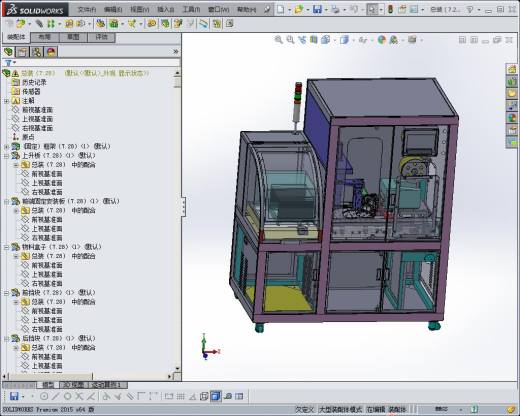This screenshot has height=416, width=520.
Task: Collapse the 上升板 component tree node
Action: (6, 155)
